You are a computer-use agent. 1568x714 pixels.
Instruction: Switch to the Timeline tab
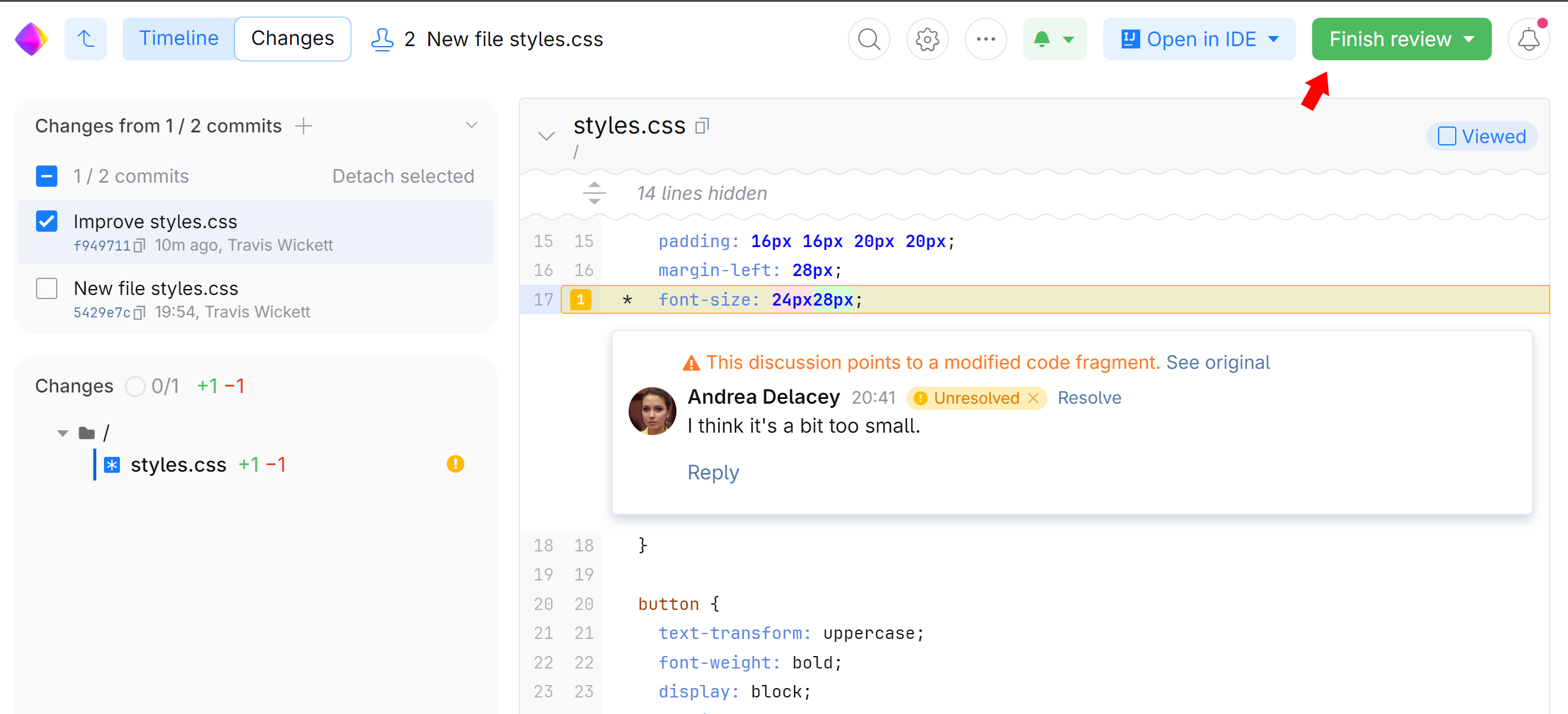[x=178, y=39]
